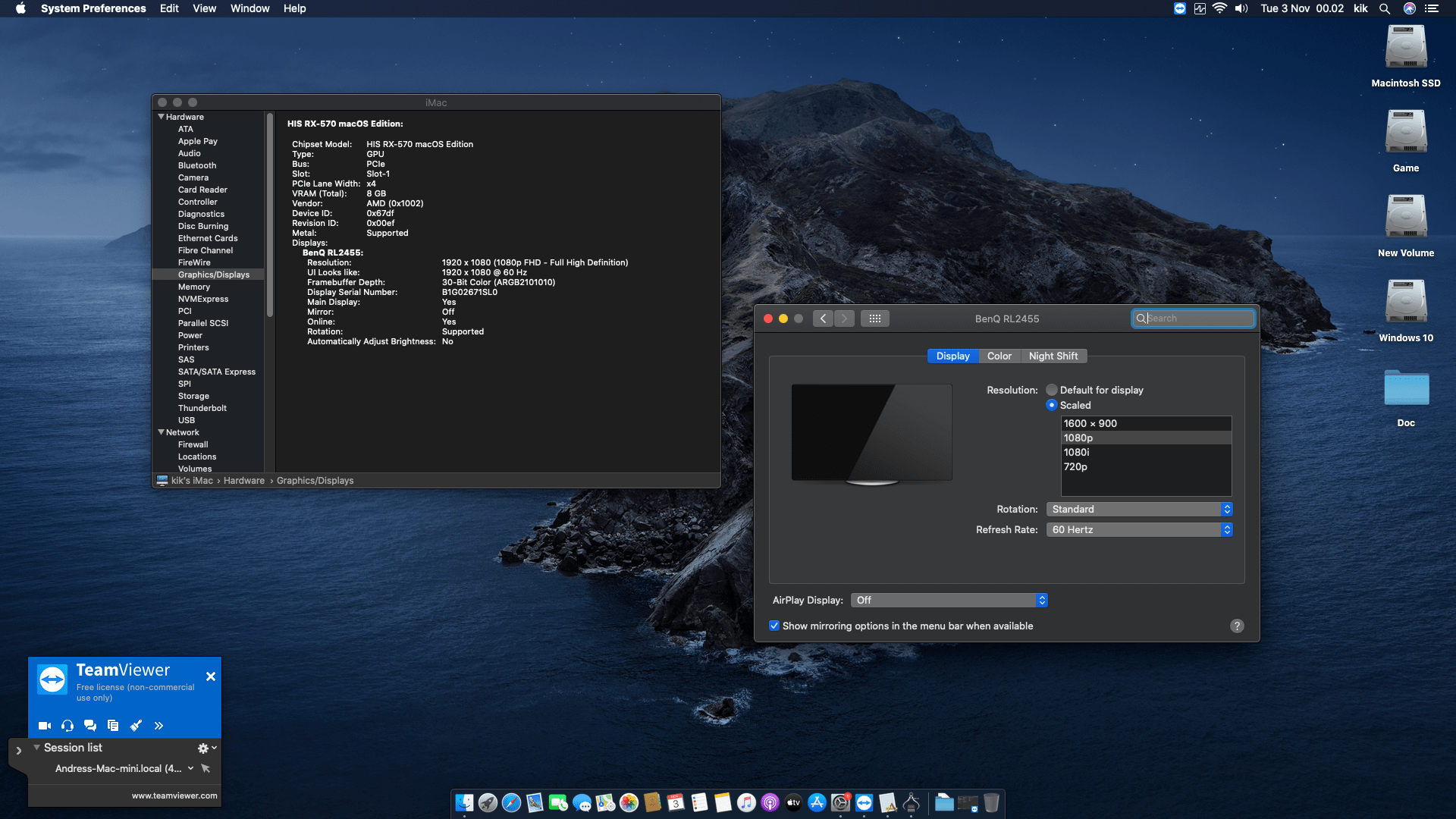Select Bluetooth in System Information sidebar
1456x819 pixels.
pos(197,165)
